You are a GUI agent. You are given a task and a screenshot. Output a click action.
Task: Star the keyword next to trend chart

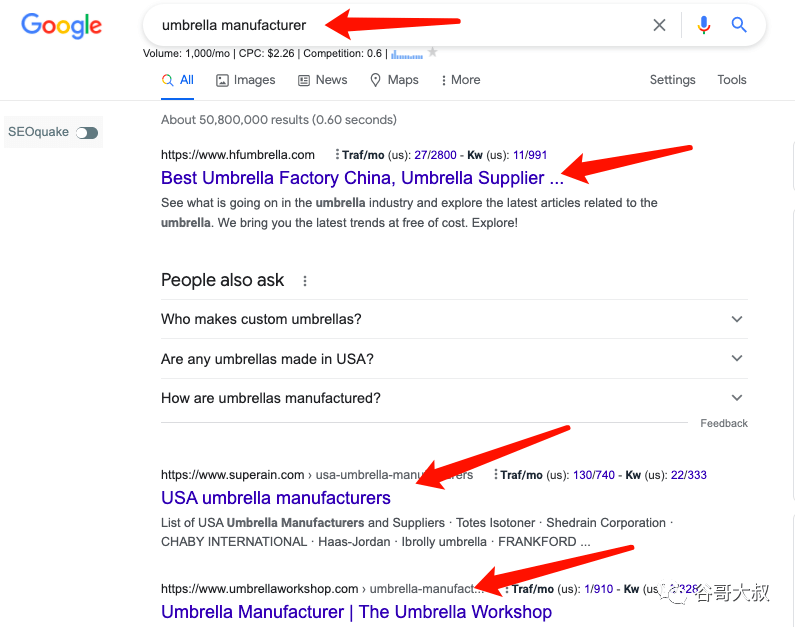pos(432,52)
